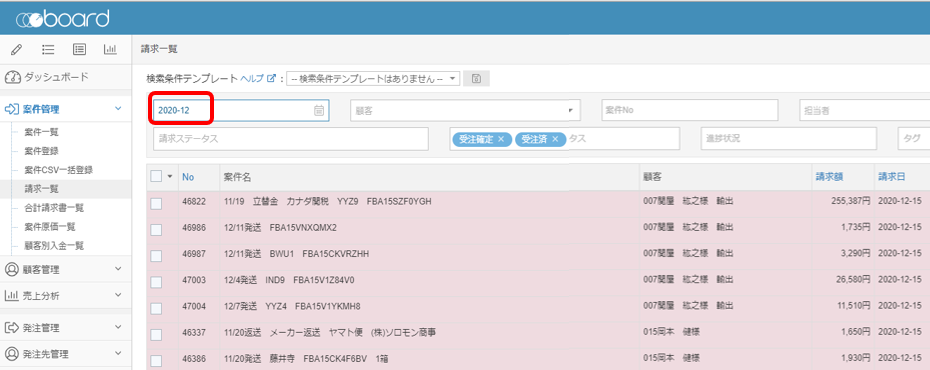Go to 案件登録 in sidebar
Viewport: 930px width, 370px height.
pos(42,151)
